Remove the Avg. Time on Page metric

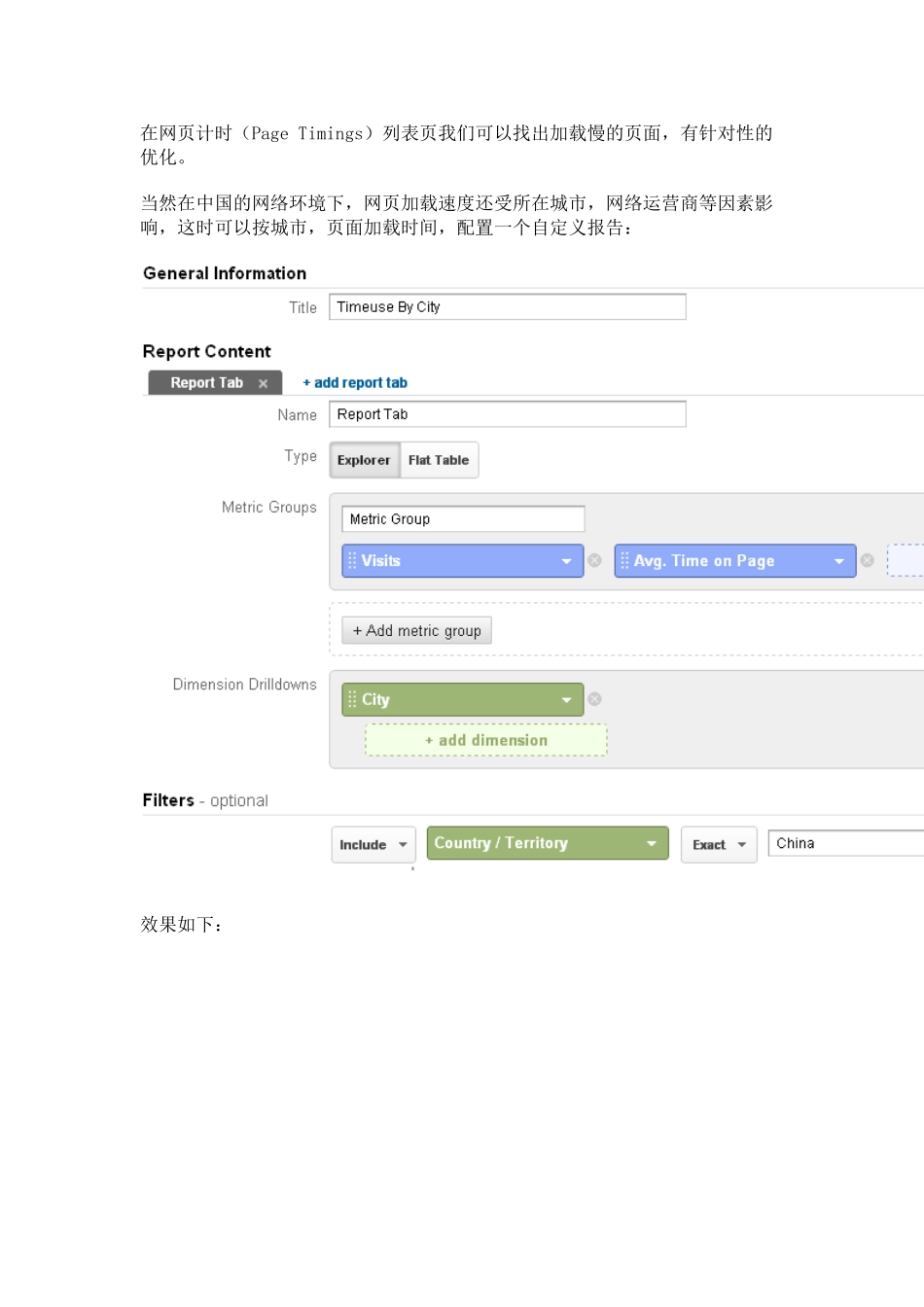(x=867, y=560)
